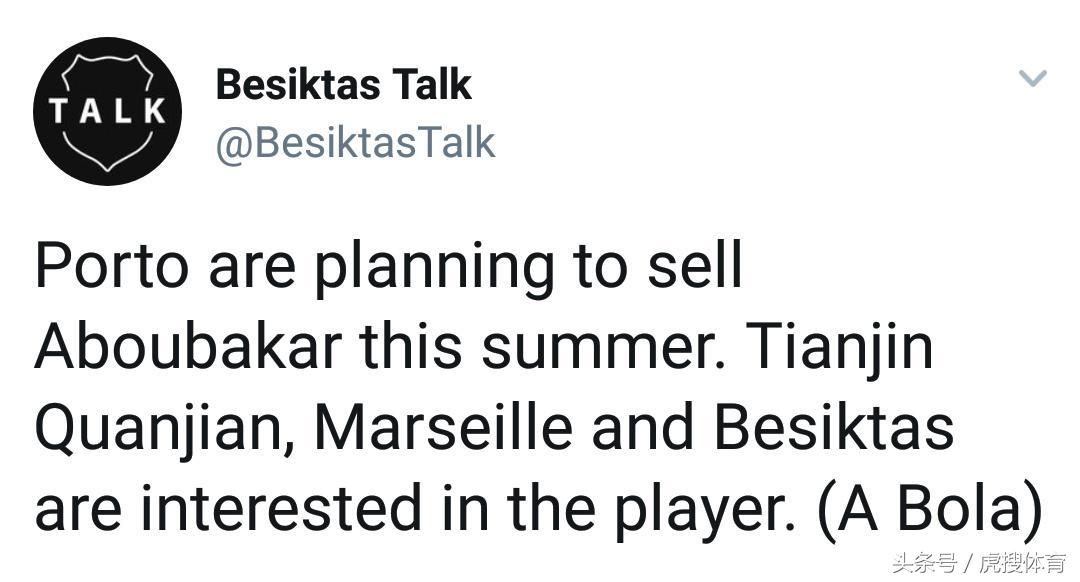The width and height of the screenshot is (1080, 582).
Task: Open the tweet options chevron menu
Action: point(1032,78)
